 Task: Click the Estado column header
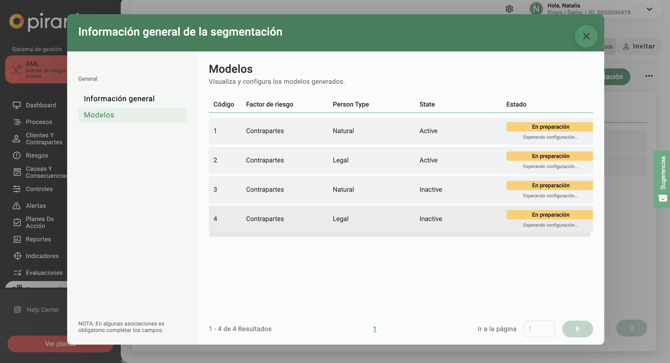tap(516, 104)
